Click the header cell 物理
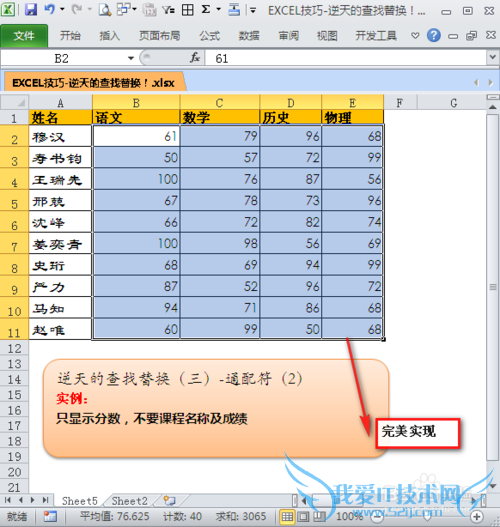The image size is (500, 527). pyautogui.click(x=352, y=118)
